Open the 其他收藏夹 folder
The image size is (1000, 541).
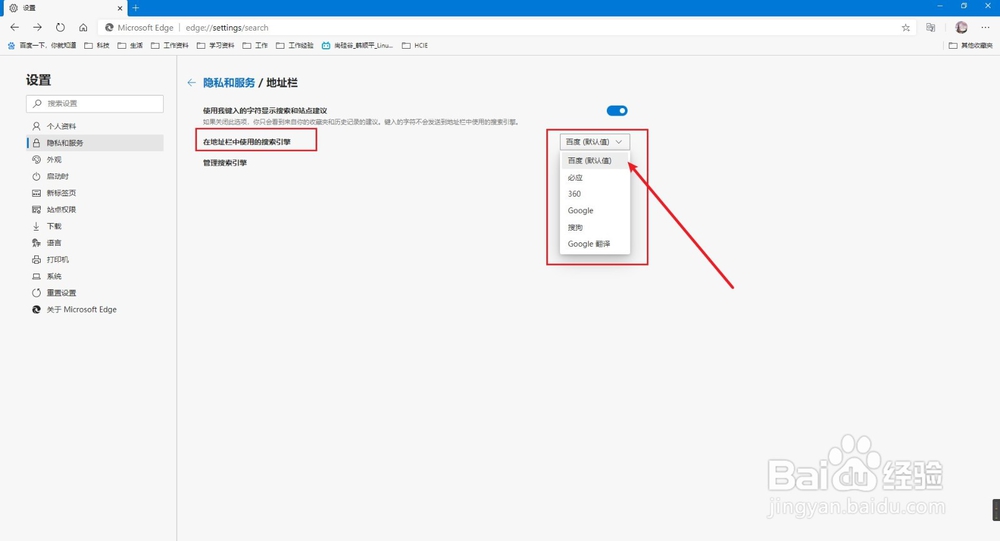point(970,45)
